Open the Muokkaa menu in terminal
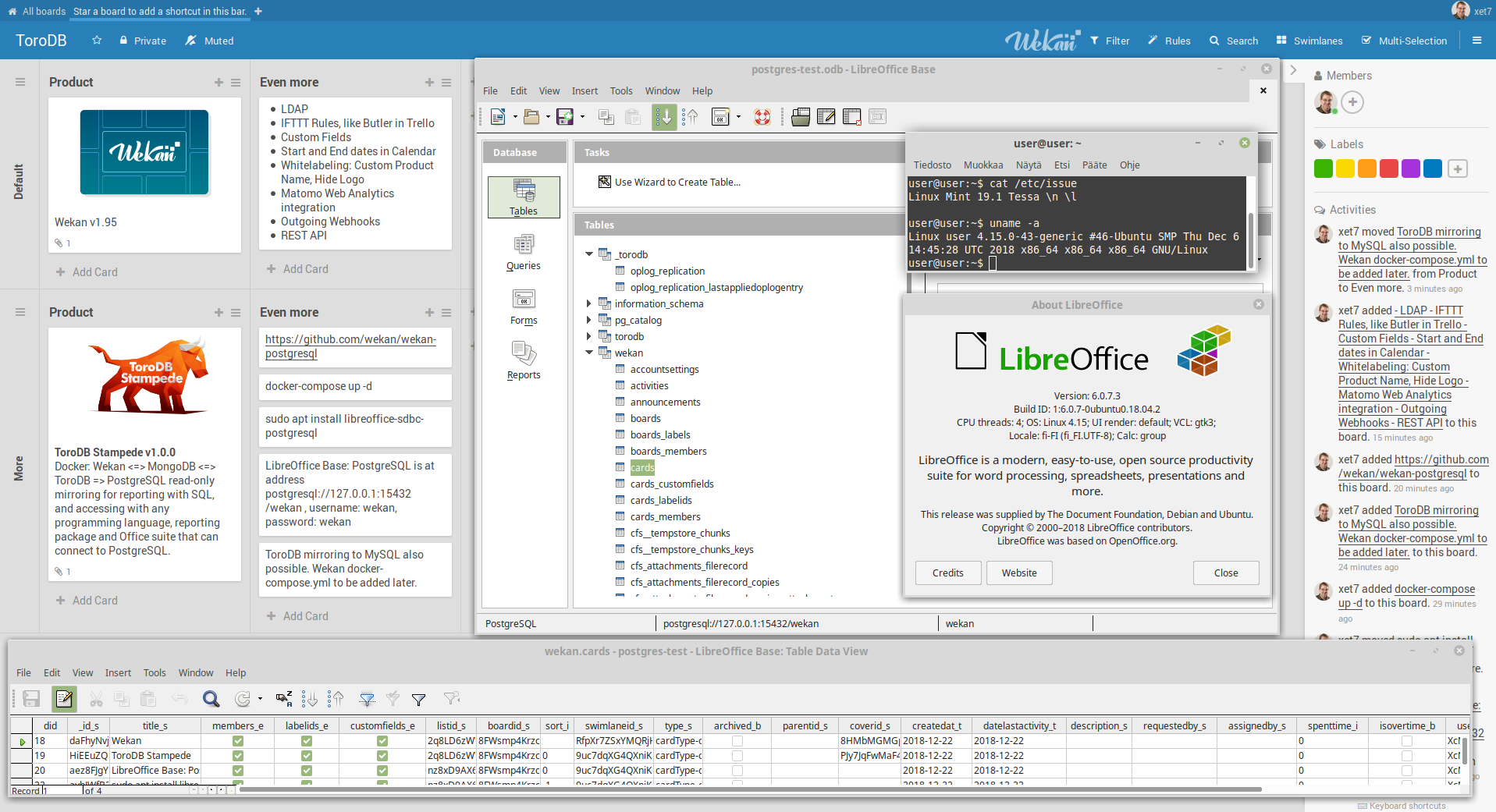This screenshot has width=1496, height=812. coord(983,165)
